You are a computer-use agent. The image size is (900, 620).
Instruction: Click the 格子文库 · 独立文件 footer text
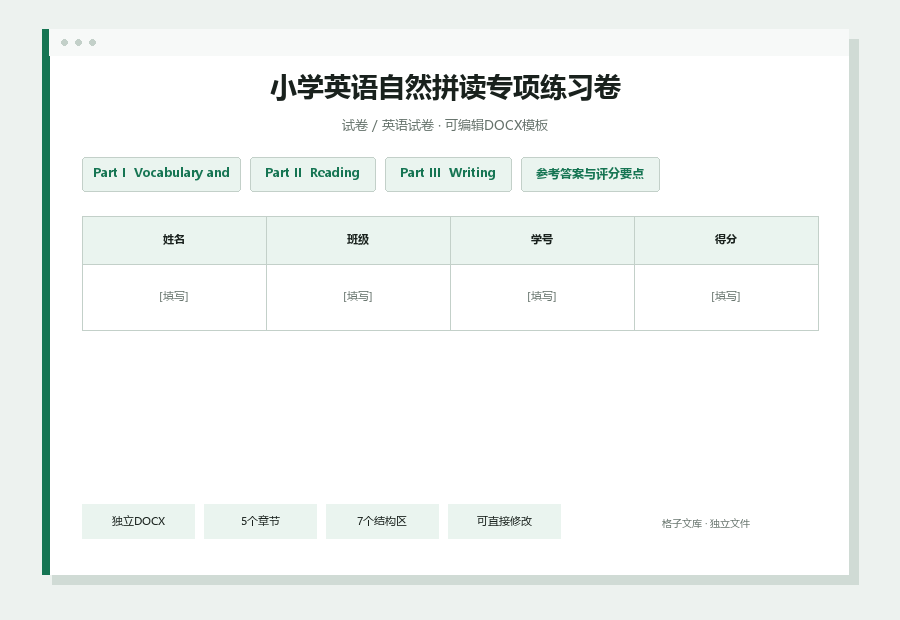click(x=705, y=524)
